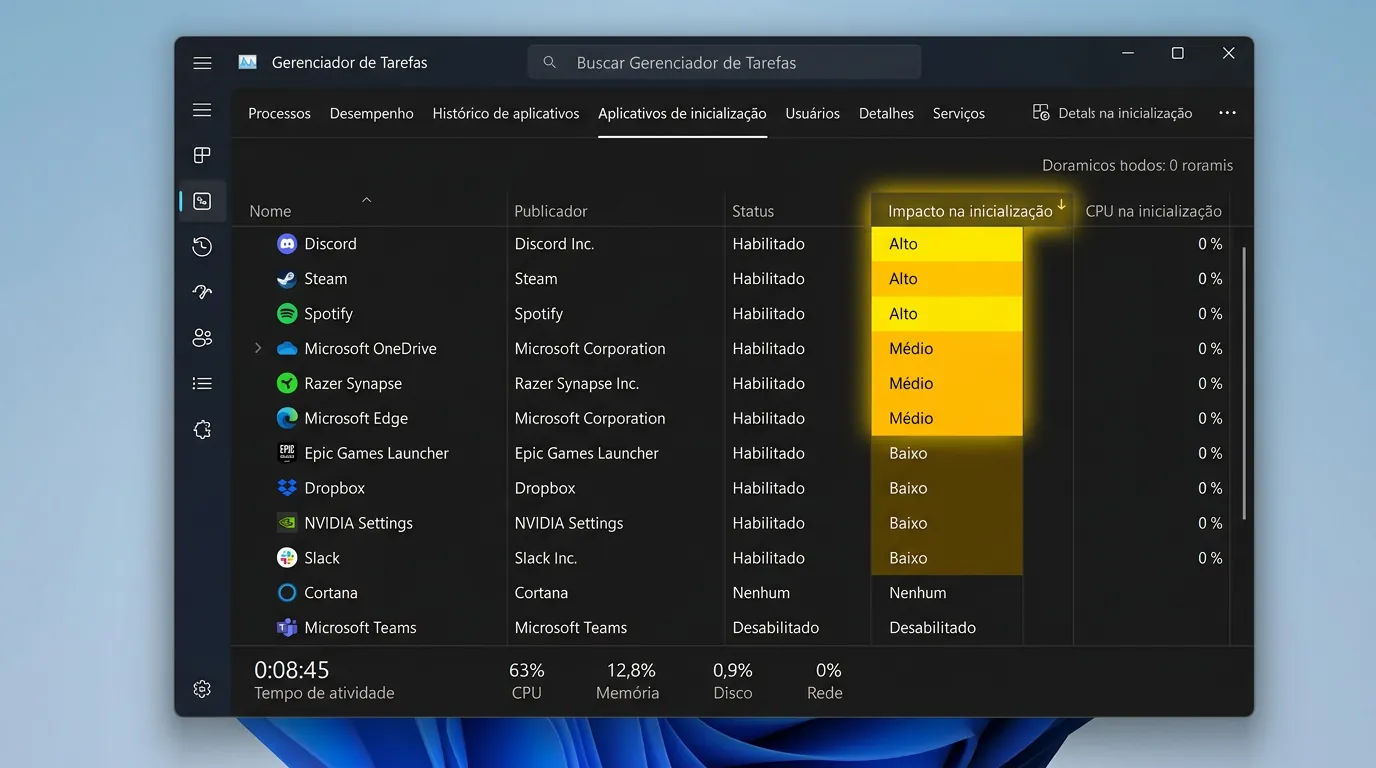Click the Discord Inc. publisher cell
The width and height of the screenshot is (1376, 768).
554,244
